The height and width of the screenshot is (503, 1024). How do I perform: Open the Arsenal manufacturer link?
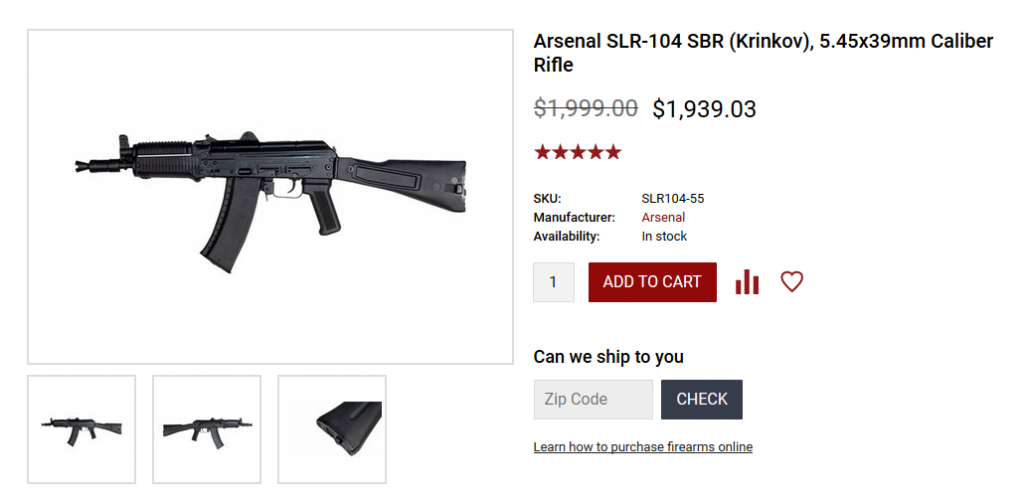[663, 217]
